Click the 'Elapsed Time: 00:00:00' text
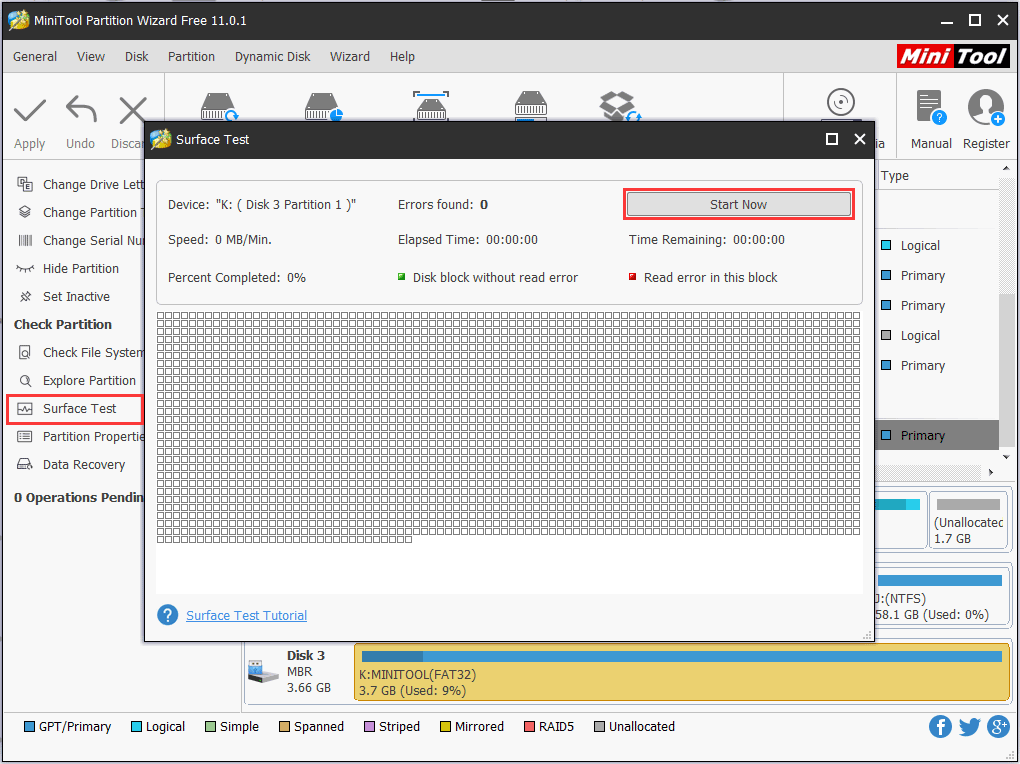The image size is (1020, 764). (468, 240)
